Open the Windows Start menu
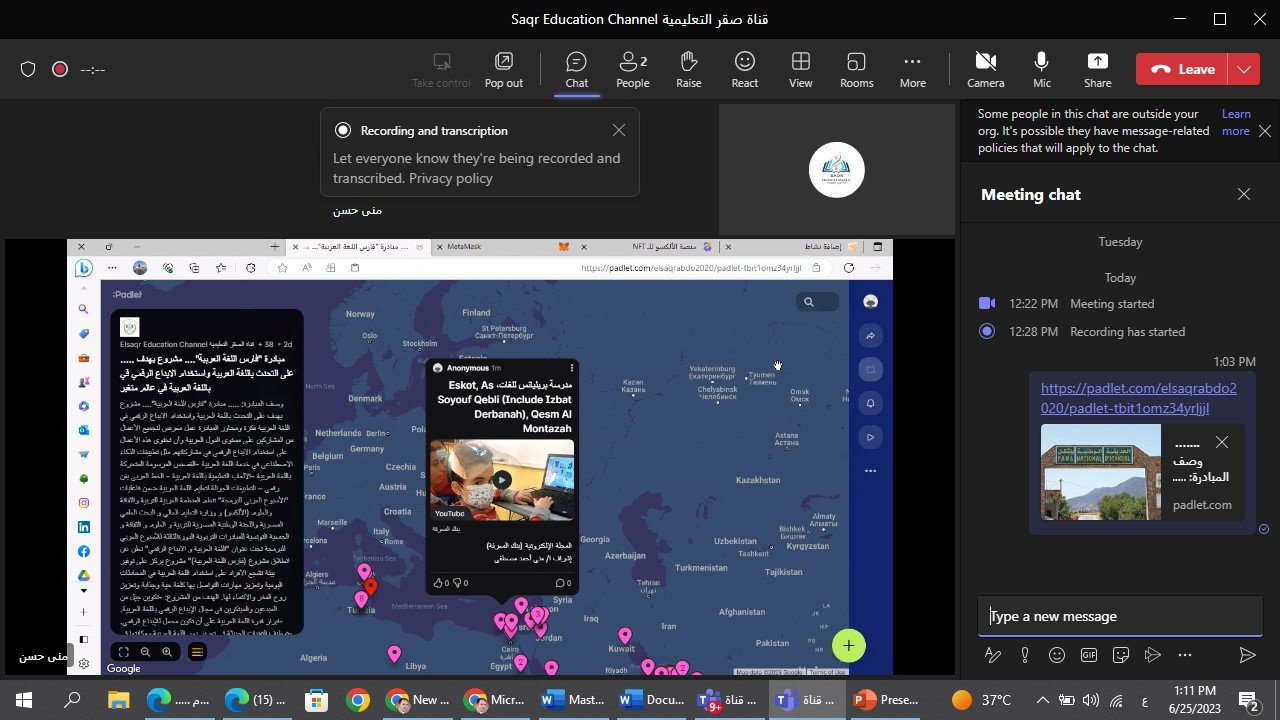This screenshot has height=720, width=1280. (x=24, y=700)
